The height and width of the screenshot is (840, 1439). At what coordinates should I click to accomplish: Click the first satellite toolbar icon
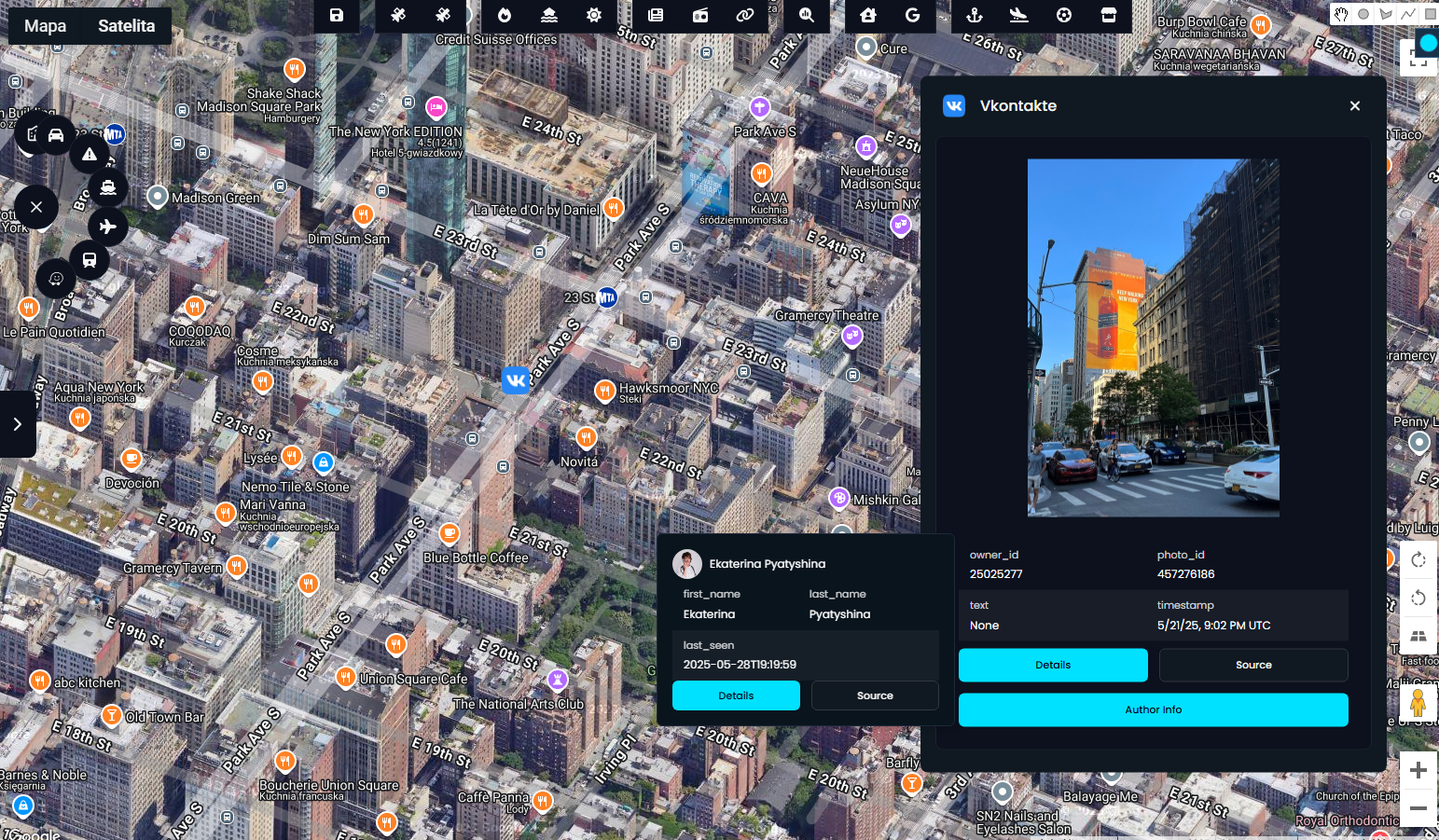[398, 15]
